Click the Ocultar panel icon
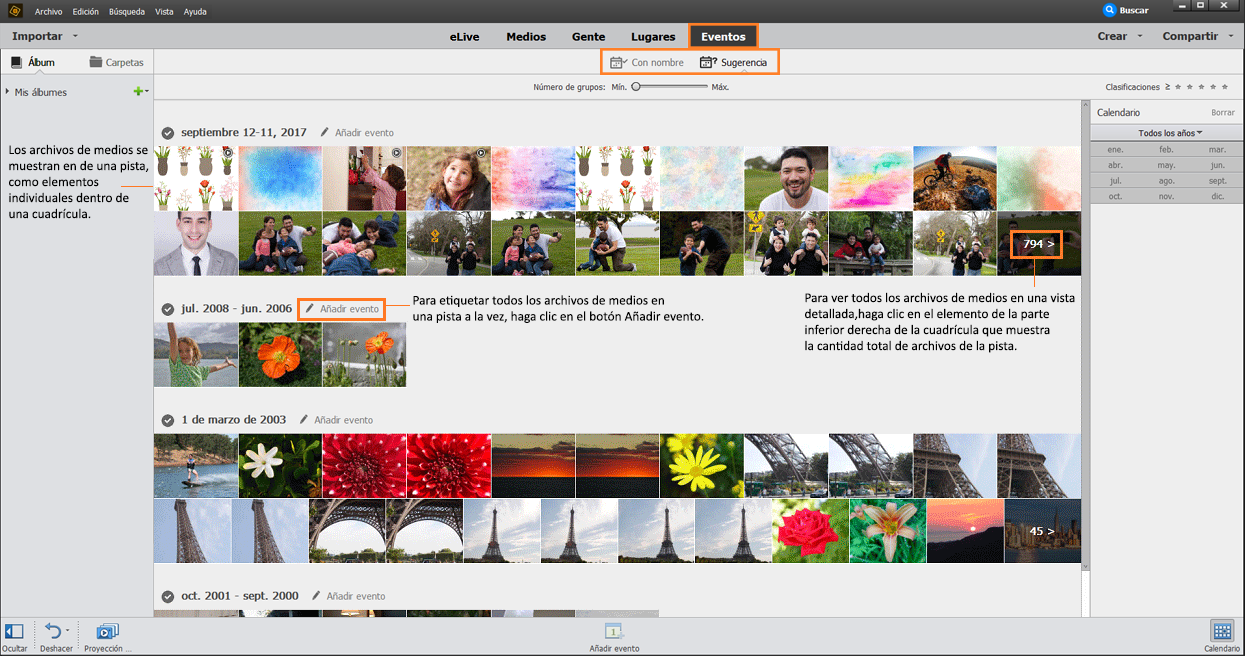 (x=14, y=631)
